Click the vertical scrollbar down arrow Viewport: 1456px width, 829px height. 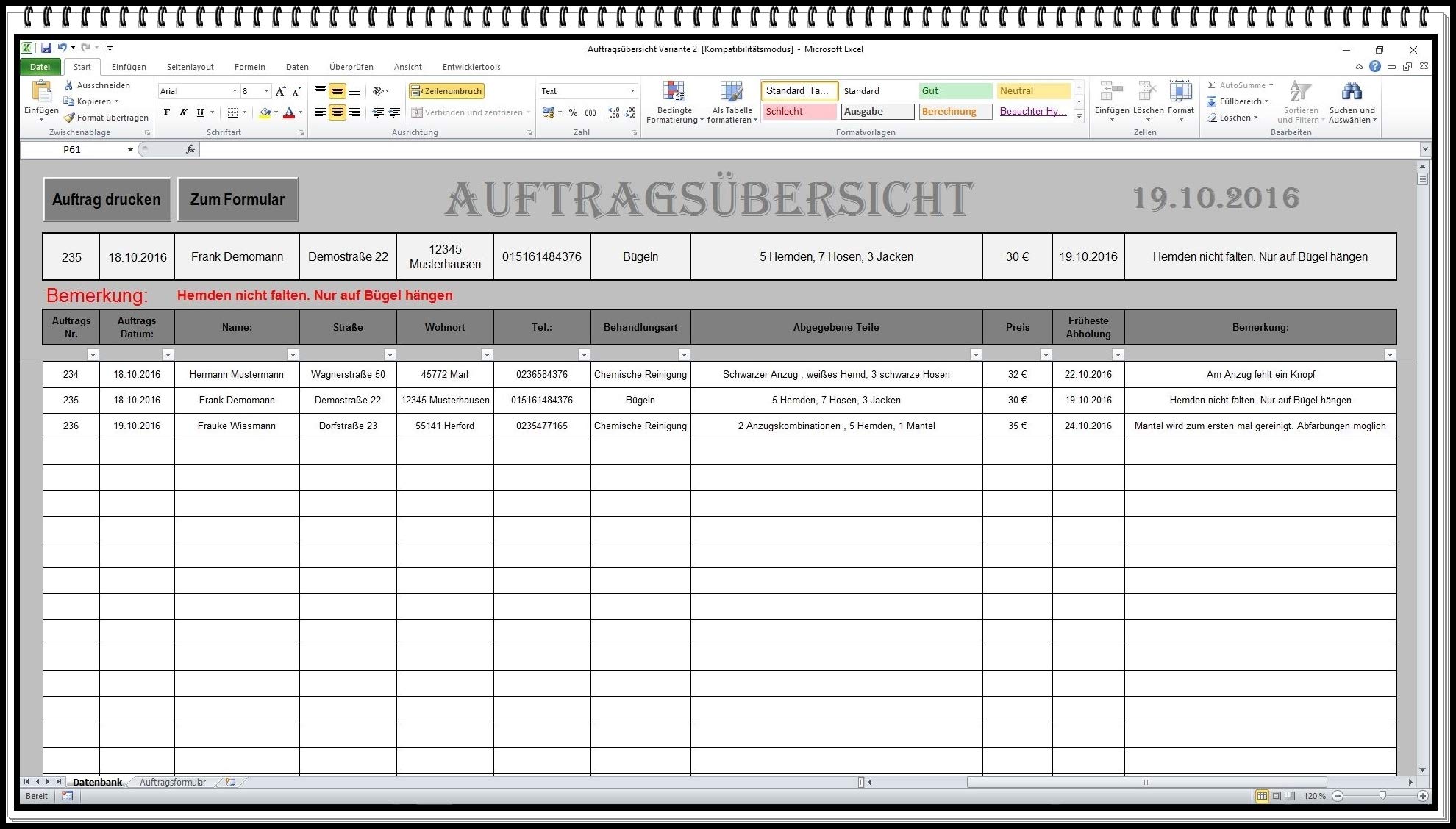(x=1422, y=769)
